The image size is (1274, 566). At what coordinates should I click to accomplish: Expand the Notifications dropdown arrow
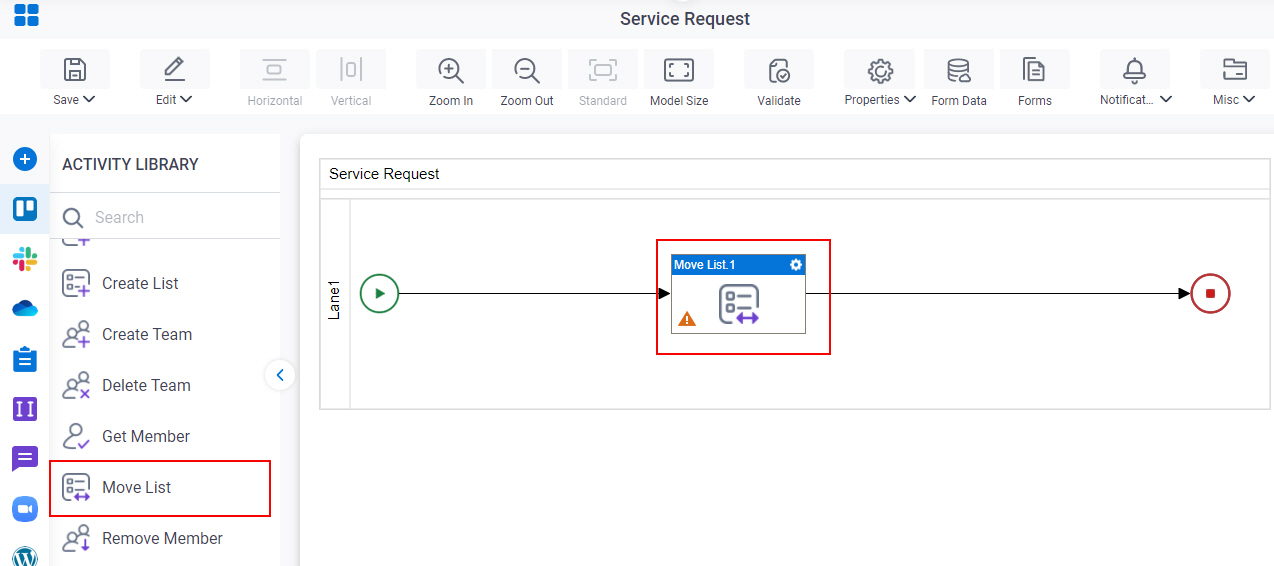click(1166, 100)
